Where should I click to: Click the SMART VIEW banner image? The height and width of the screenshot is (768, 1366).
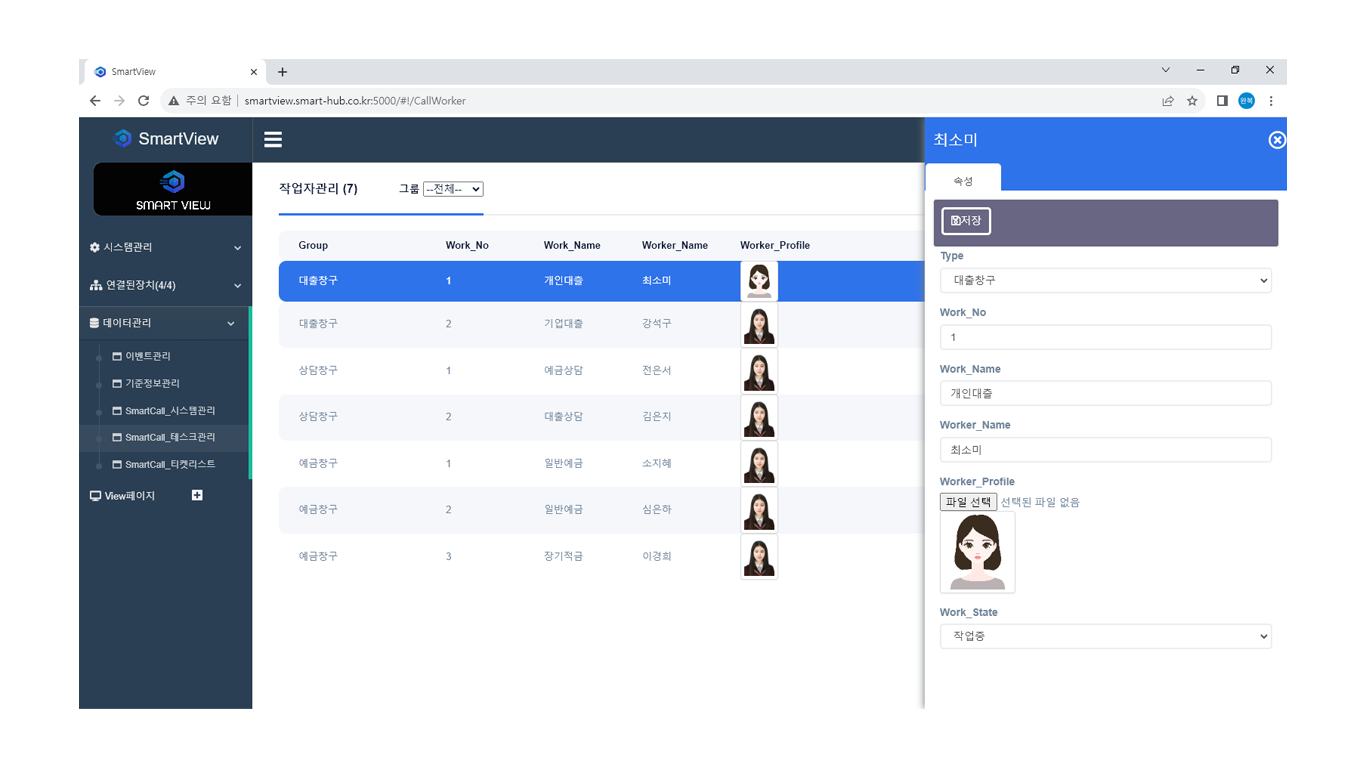pyautogui.click(x=173, y=189)
